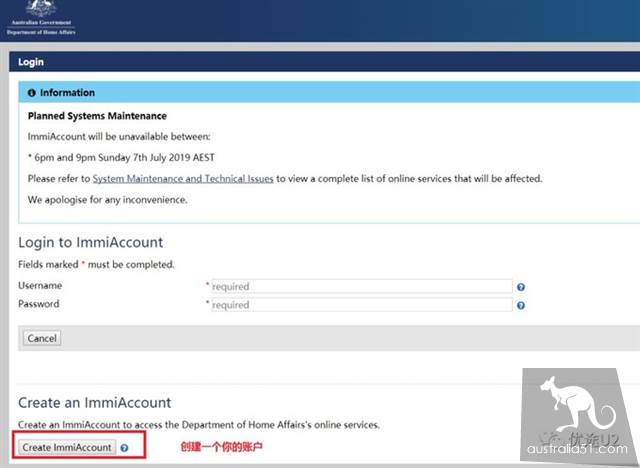Click the Information header info icon
Viewport: 640px width, 468px height.
pos(31,93)
